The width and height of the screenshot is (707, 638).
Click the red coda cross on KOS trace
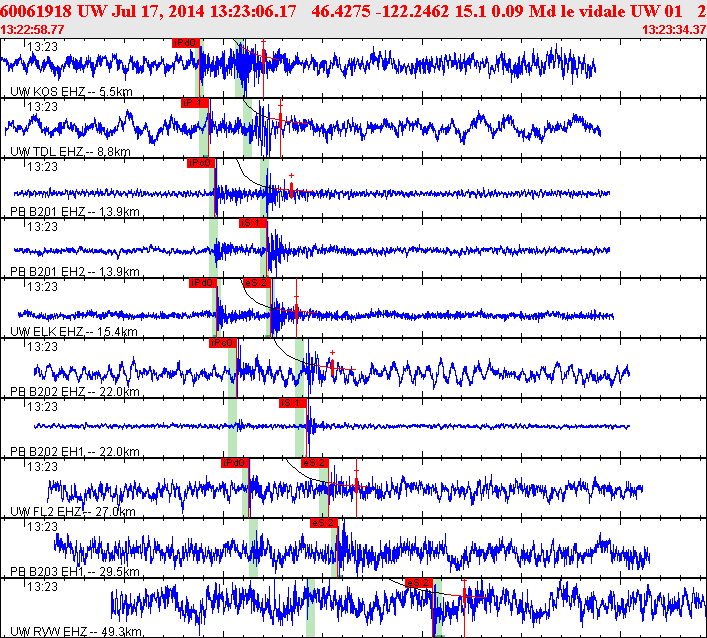click(x=263, y=41)
